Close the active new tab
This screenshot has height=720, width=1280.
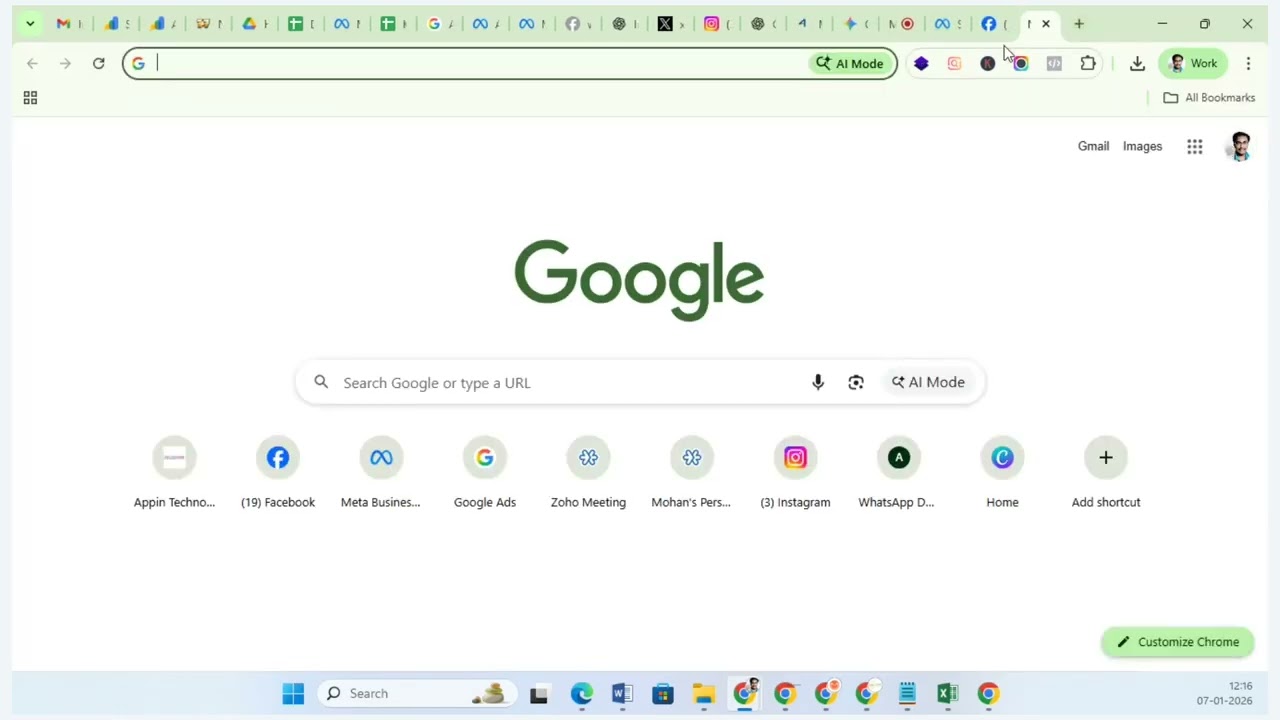coord(1046,24)
